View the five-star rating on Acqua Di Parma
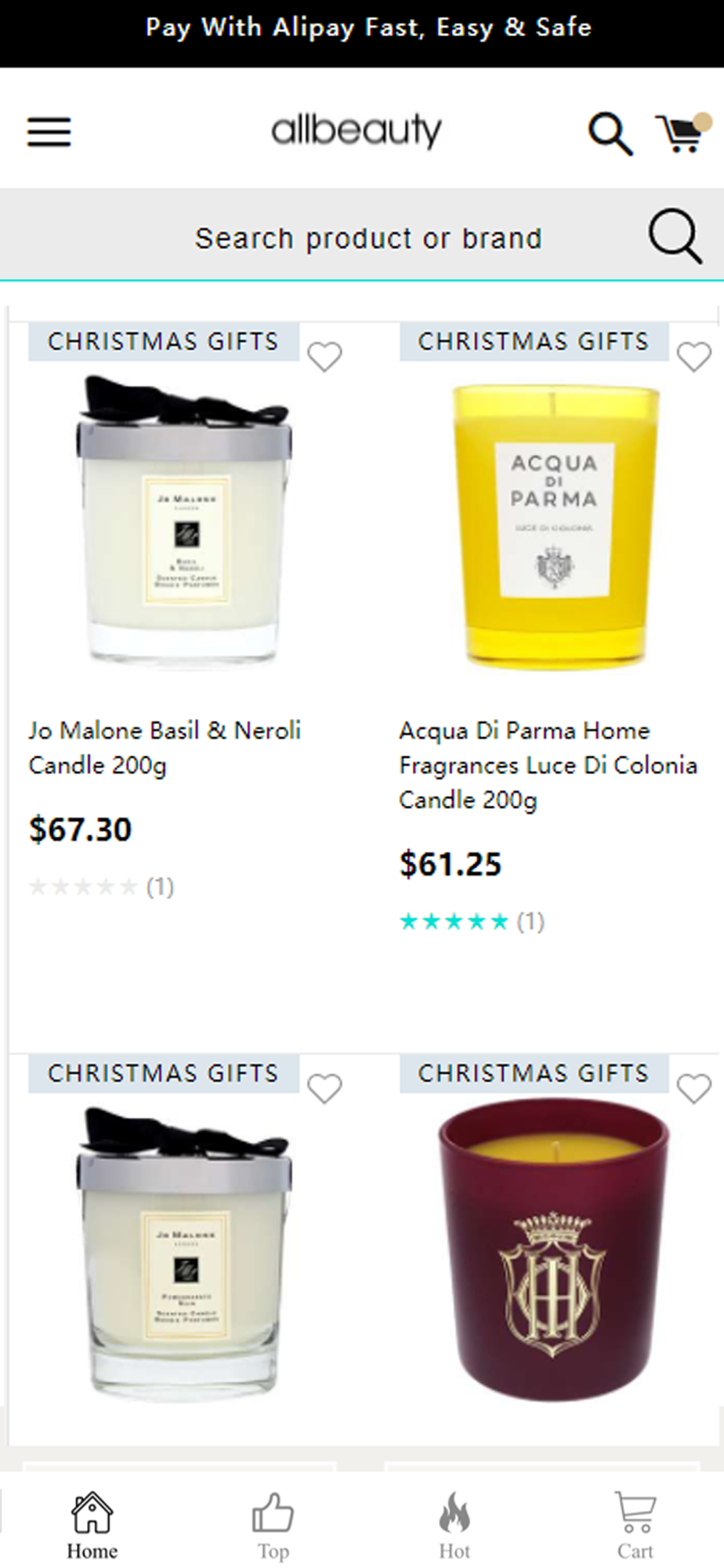Screen dimensions: 724x1568 coord(454,921)
